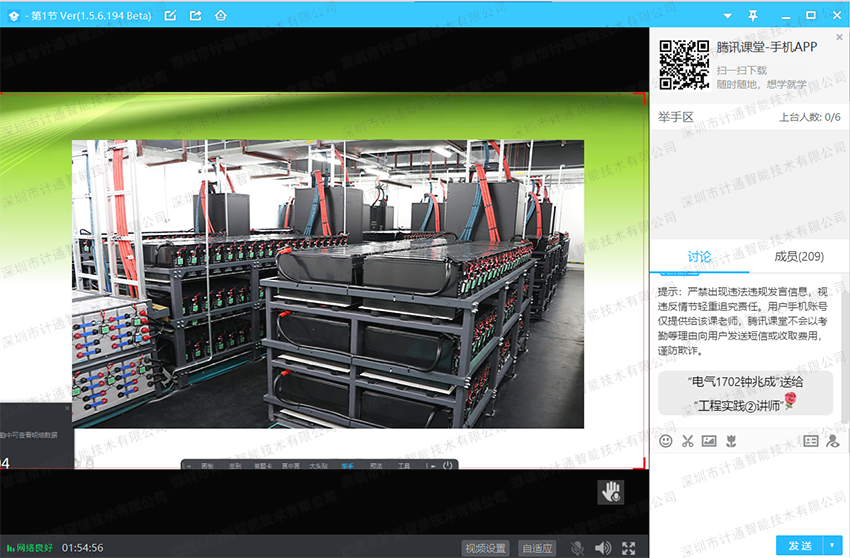Viewport: 850px width, 558px height.
Task: Click the raise hand microphone icon
Action: pyautogui.click(x=611, y=491)
